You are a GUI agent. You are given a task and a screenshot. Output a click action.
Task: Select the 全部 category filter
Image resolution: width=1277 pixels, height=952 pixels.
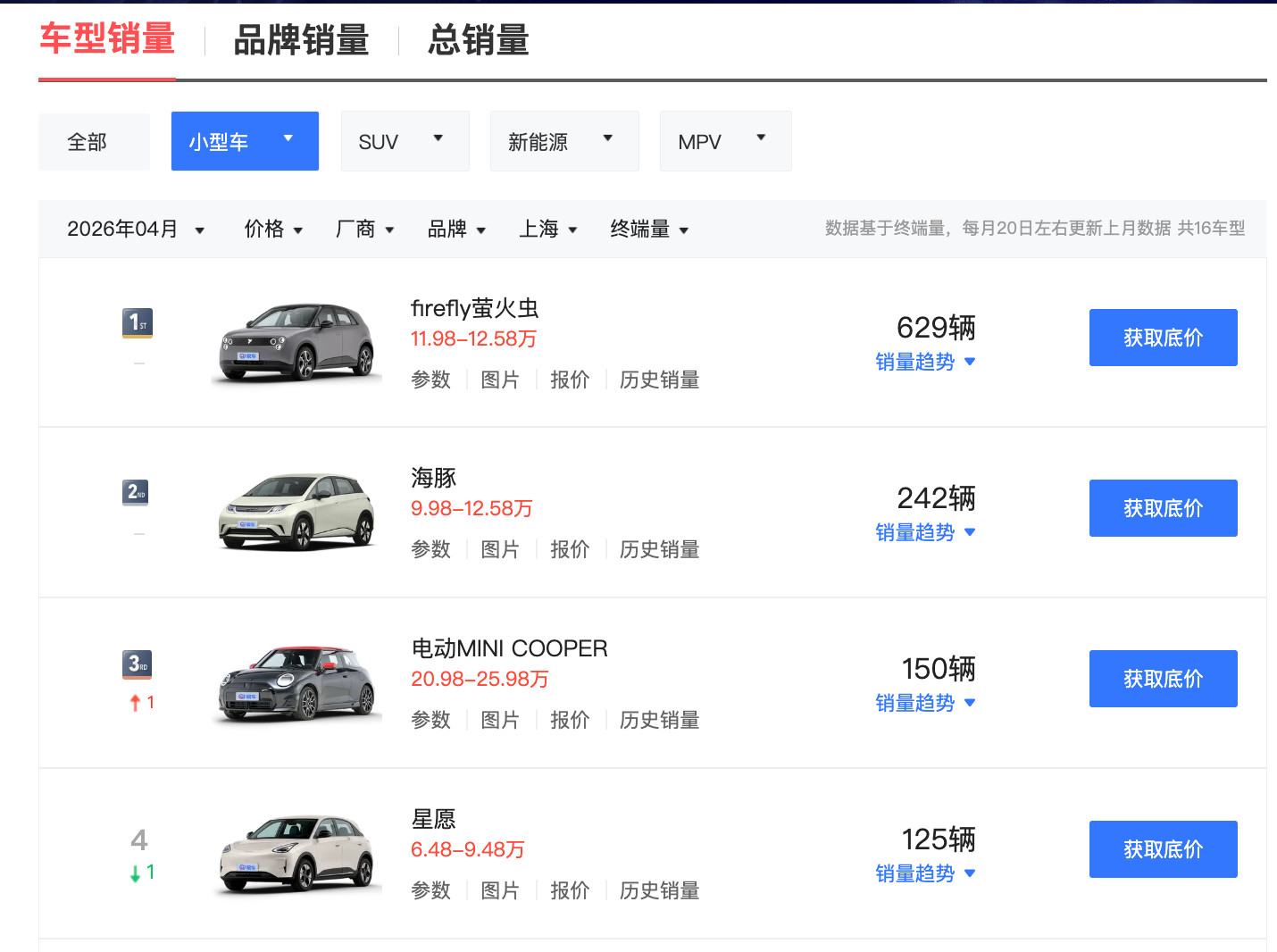(x=94, y=141)
